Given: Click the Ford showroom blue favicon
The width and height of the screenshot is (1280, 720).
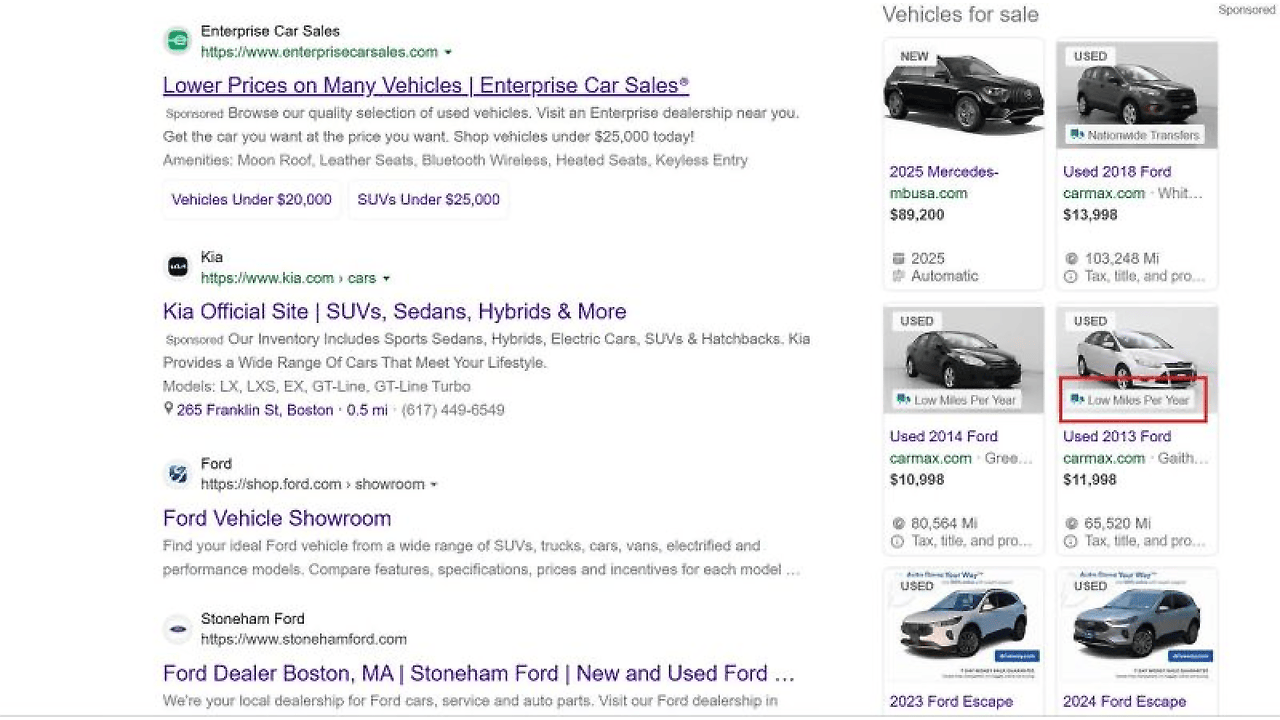Looking at the screenshot, I should click(x=177, y=474).
